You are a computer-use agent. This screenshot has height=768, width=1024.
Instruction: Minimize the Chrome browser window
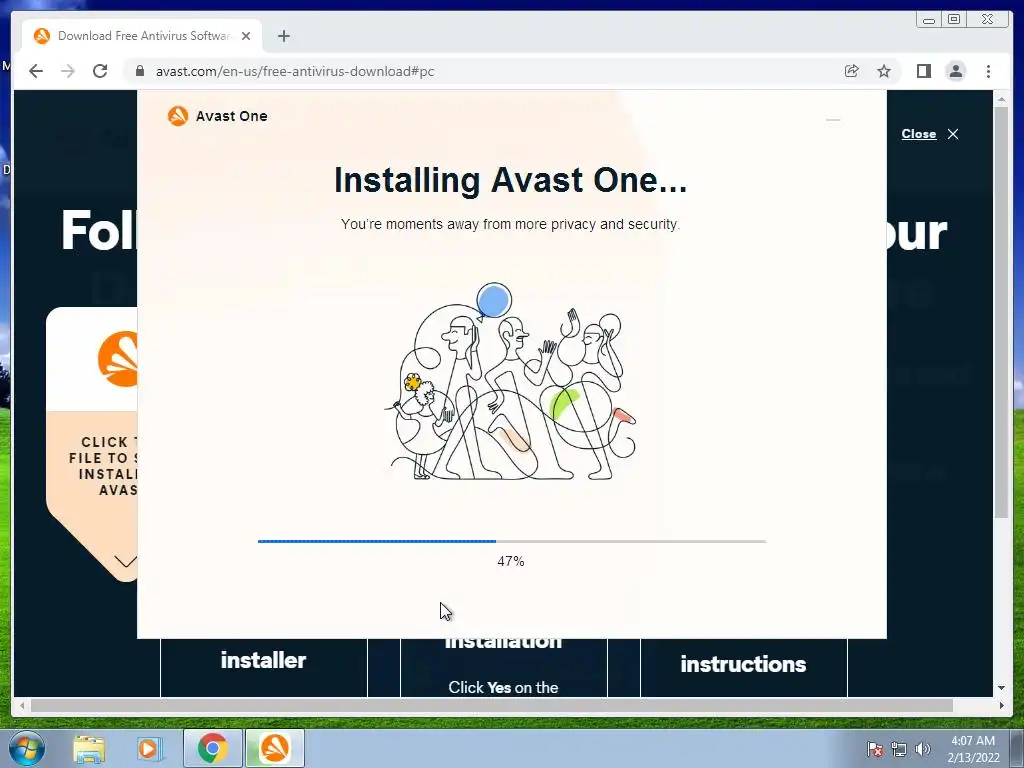[929, 20]
